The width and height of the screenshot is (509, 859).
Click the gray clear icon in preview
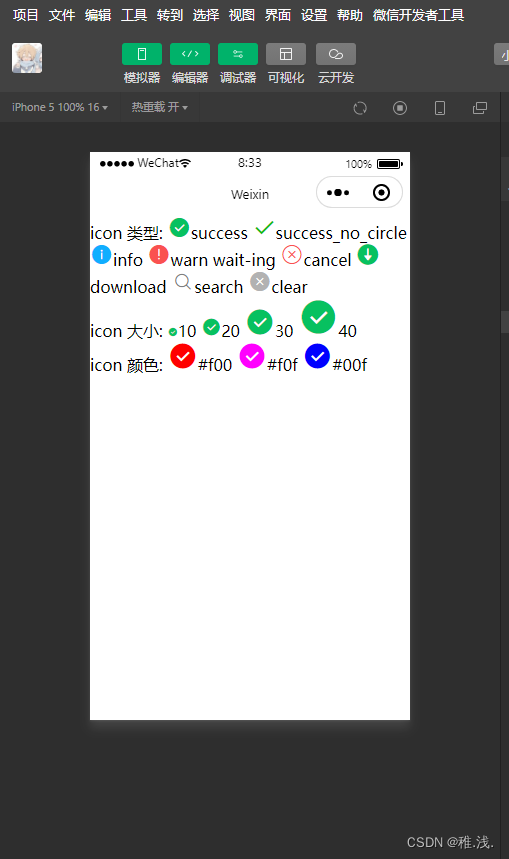coord(260,282)
